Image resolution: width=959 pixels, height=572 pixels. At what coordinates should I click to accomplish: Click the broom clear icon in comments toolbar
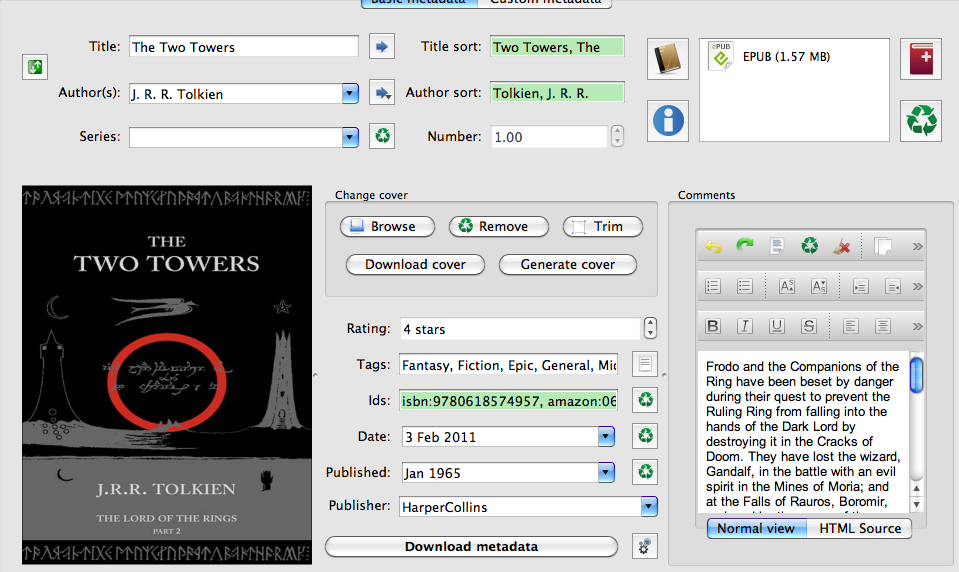pos(842,246)
